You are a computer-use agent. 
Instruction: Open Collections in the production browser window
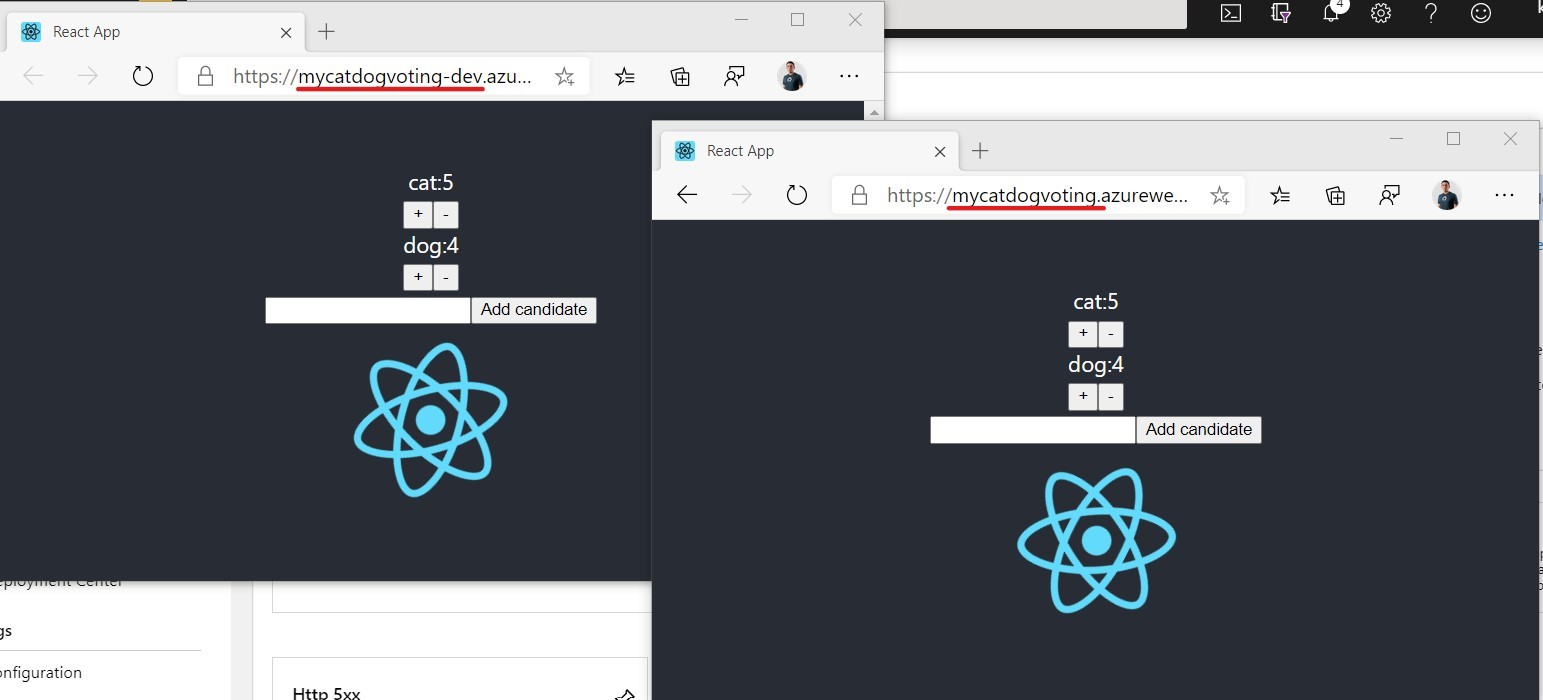point(1335,195)
